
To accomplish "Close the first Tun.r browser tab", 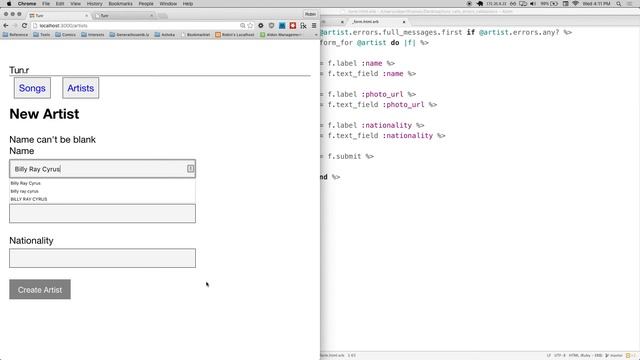I will pos(87,16).
